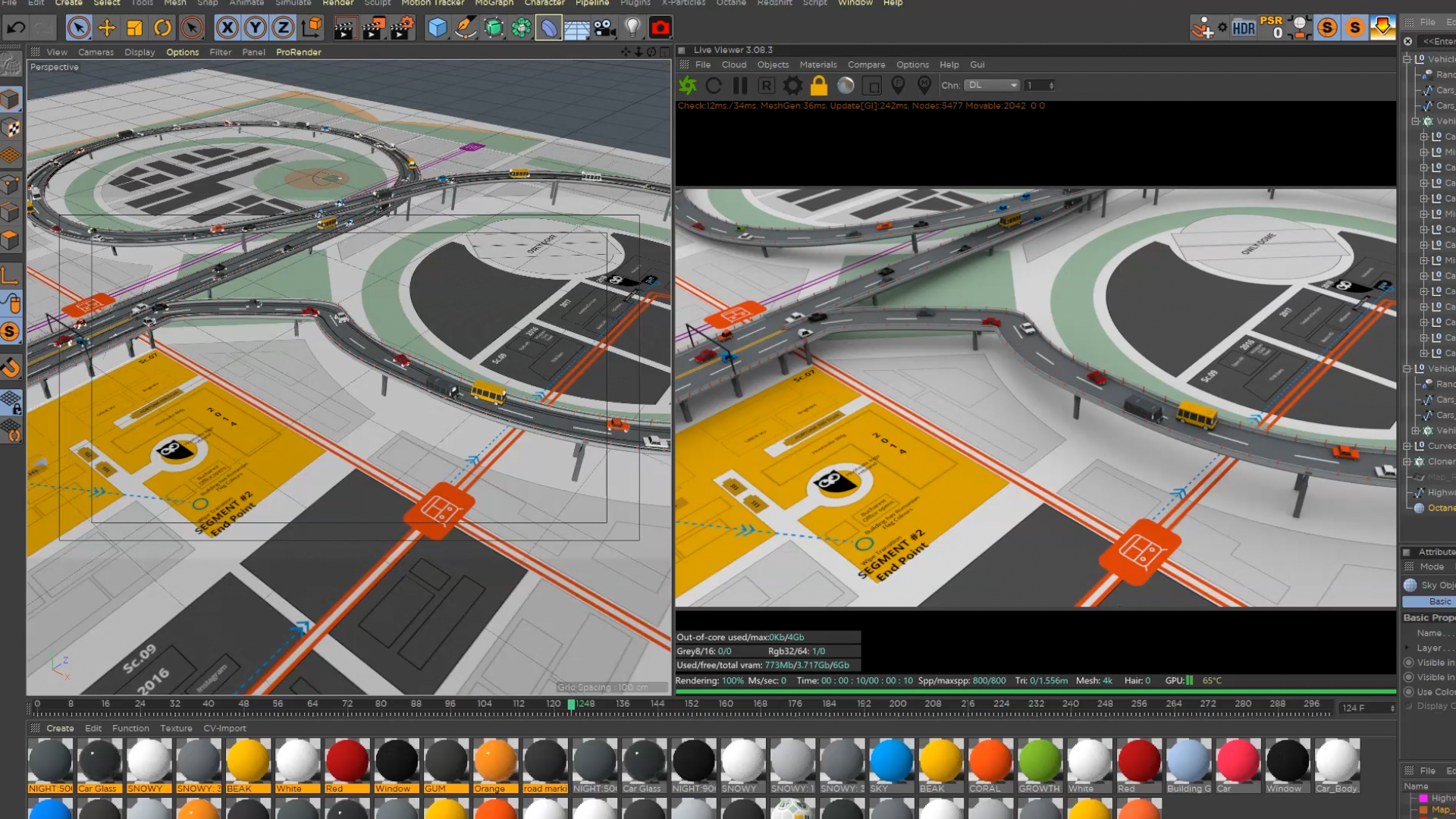Open the material manager Create menu
1456x819 pixels.
click(x=60, y=729)
